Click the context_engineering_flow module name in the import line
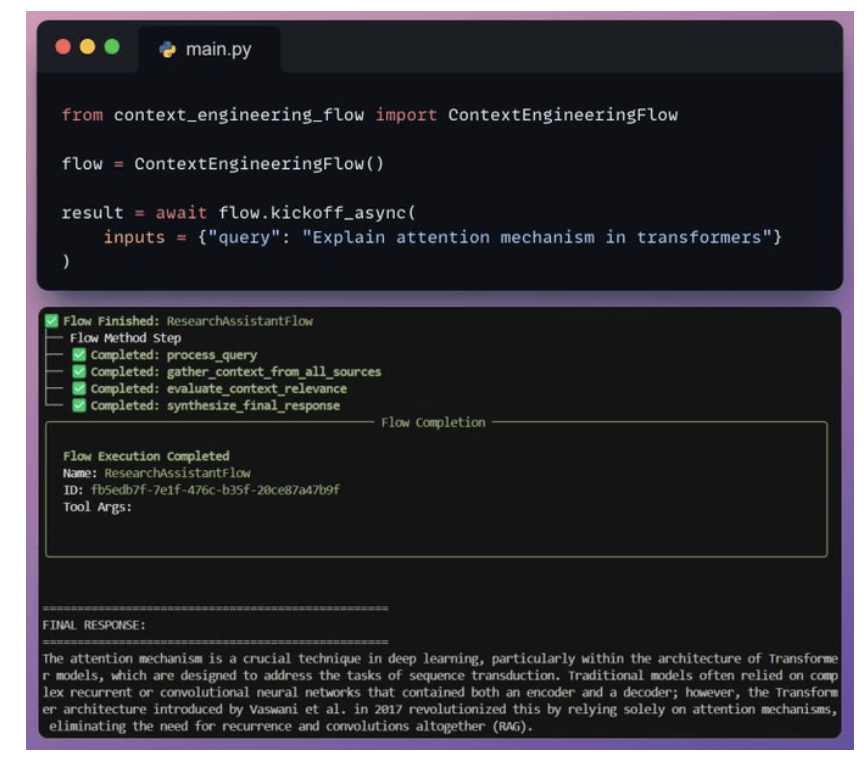The width and height of the screenshot is (864, 762). coord(238,115)
